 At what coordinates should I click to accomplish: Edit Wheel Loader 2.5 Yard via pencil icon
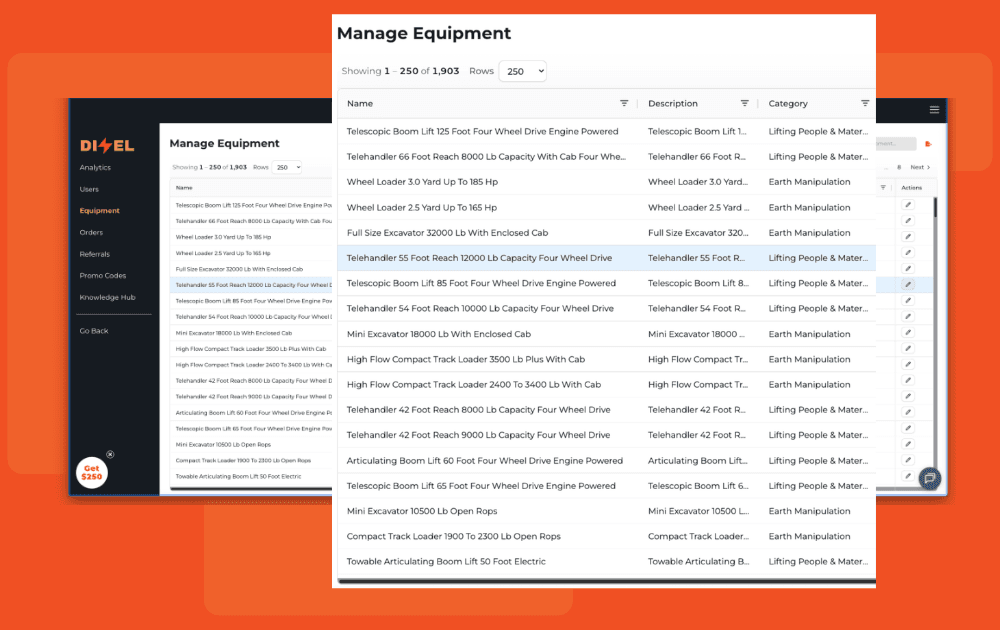908,253
